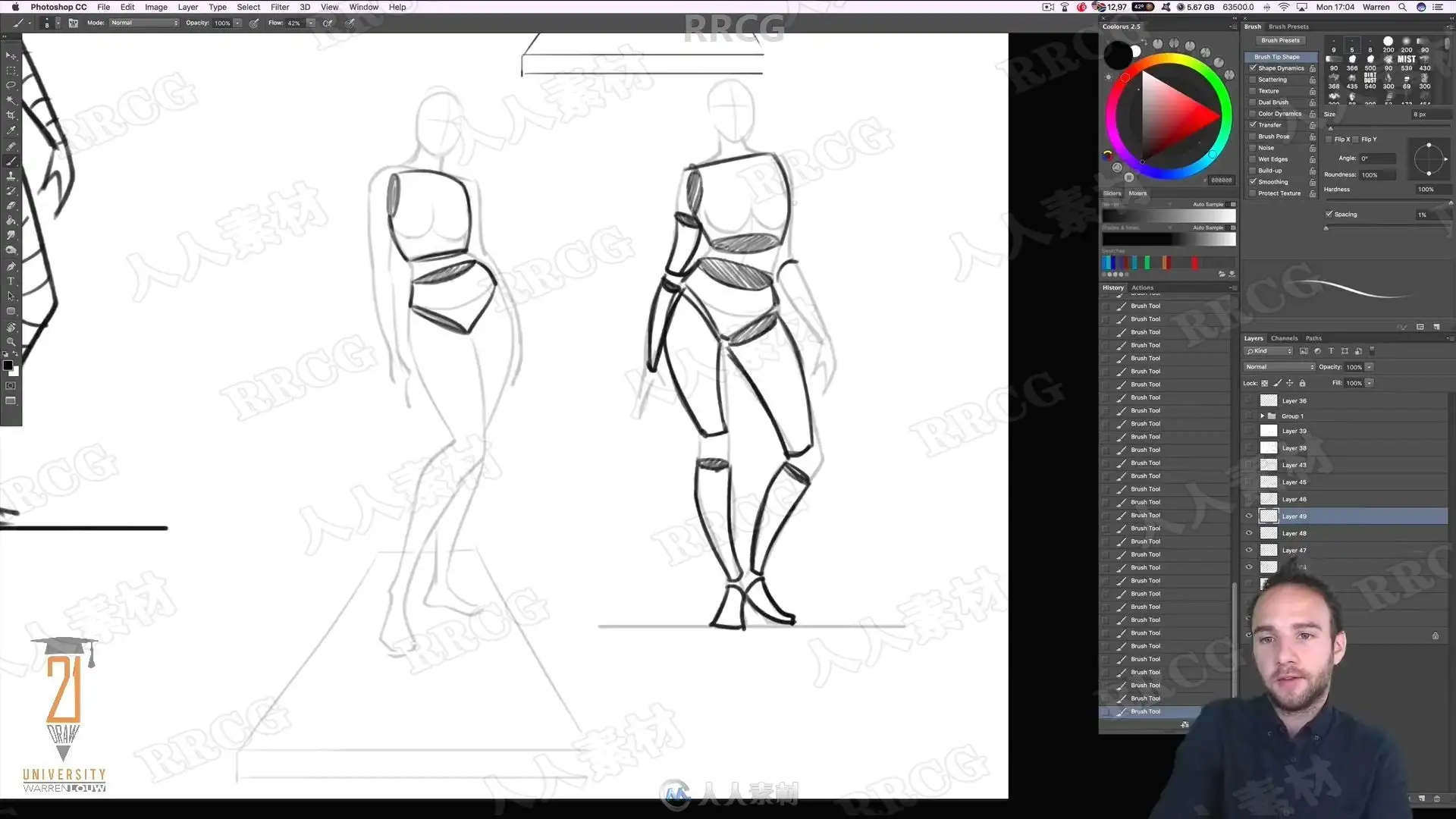
Task: Select the Horizontal Type tool
Action: coord(11,281)
